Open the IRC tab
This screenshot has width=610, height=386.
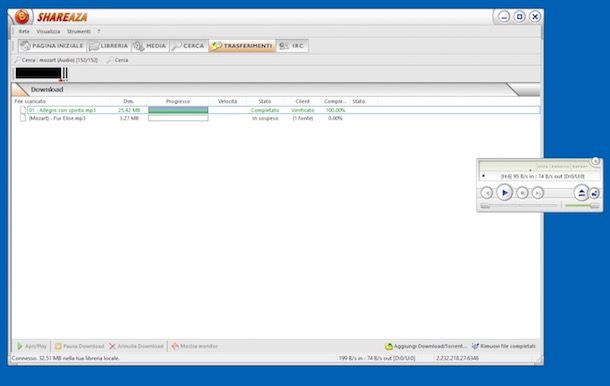pos(292,46)
